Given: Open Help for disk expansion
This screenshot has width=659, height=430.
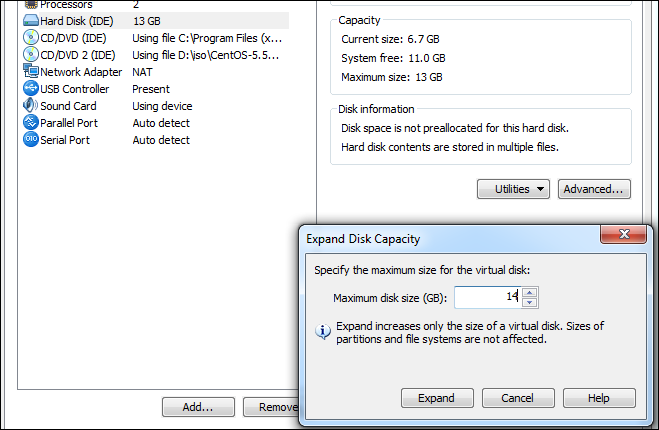Looking at the screenshot, I should [x=598, y=398].
